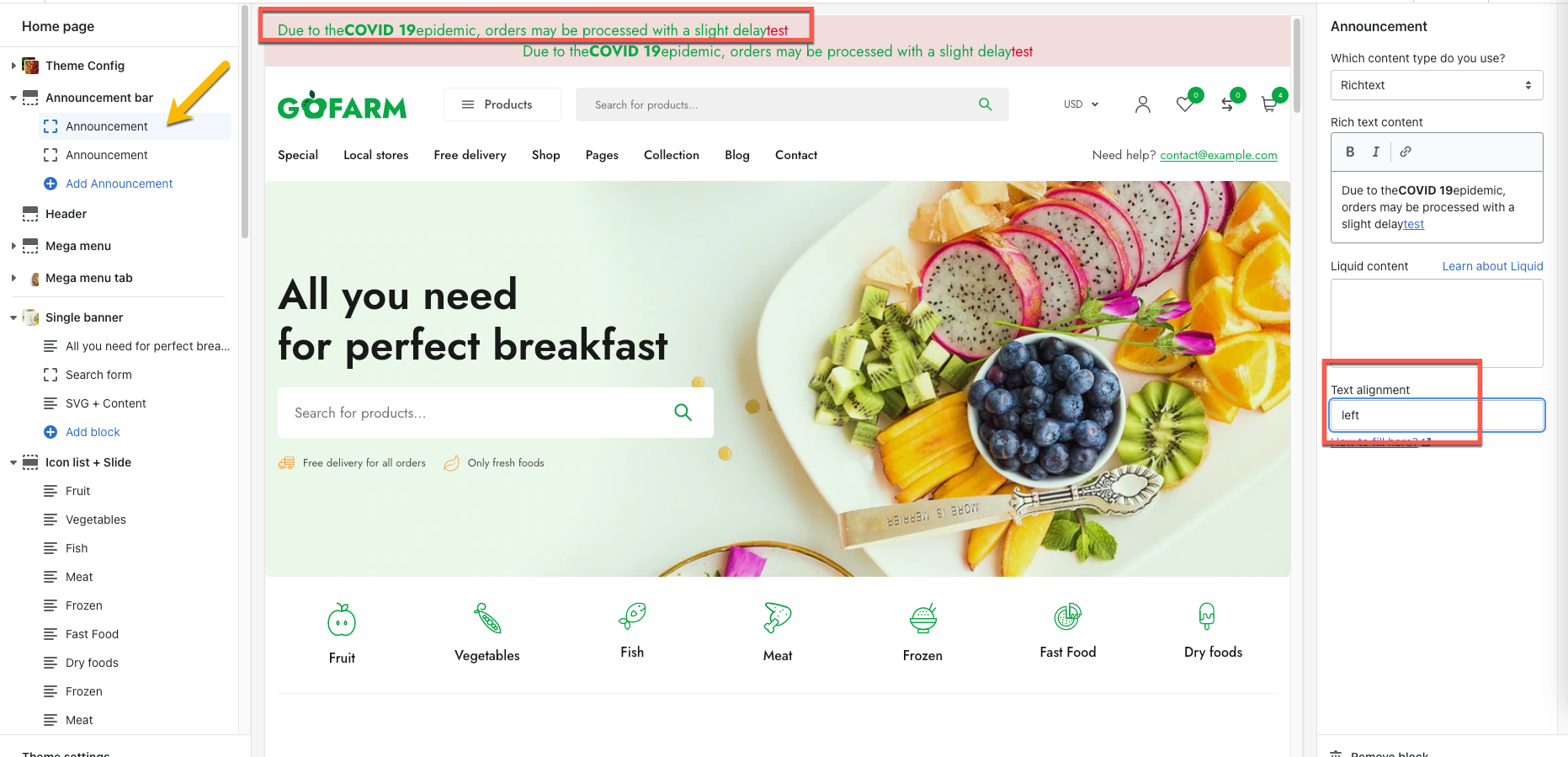Viewport: 1568px width, 757px height.
Task: Click the Bold formatting icon
Action: pos(1350,152)
